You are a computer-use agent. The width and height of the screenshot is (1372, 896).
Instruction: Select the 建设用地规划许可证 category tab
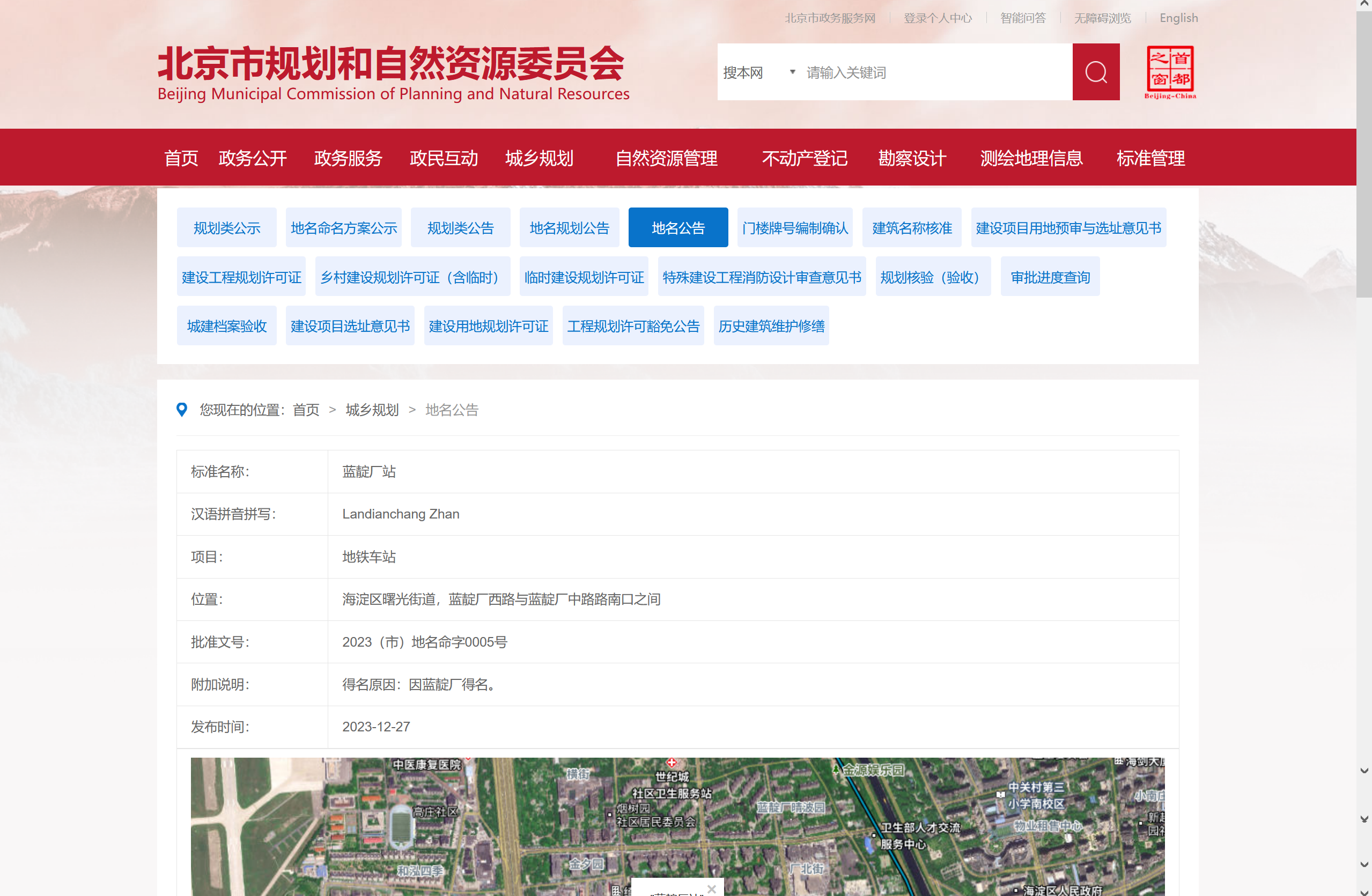click(x=488, y=325)
